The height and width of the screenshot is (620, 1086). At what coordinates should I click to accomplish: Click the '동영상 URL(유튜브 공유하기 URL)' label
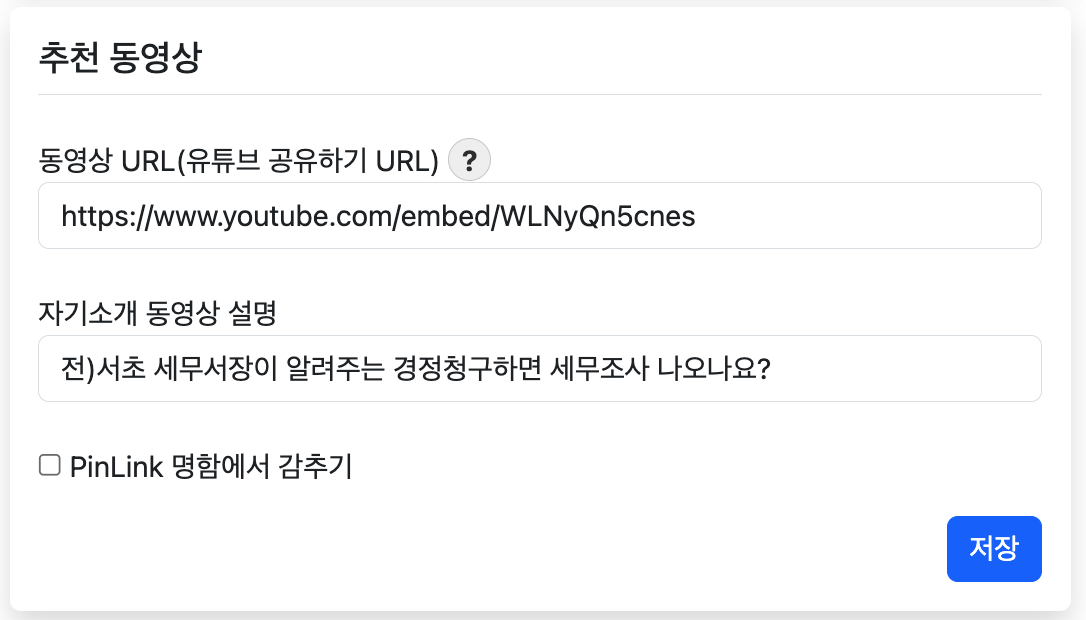pyautogui.click(x=238, y=160)
